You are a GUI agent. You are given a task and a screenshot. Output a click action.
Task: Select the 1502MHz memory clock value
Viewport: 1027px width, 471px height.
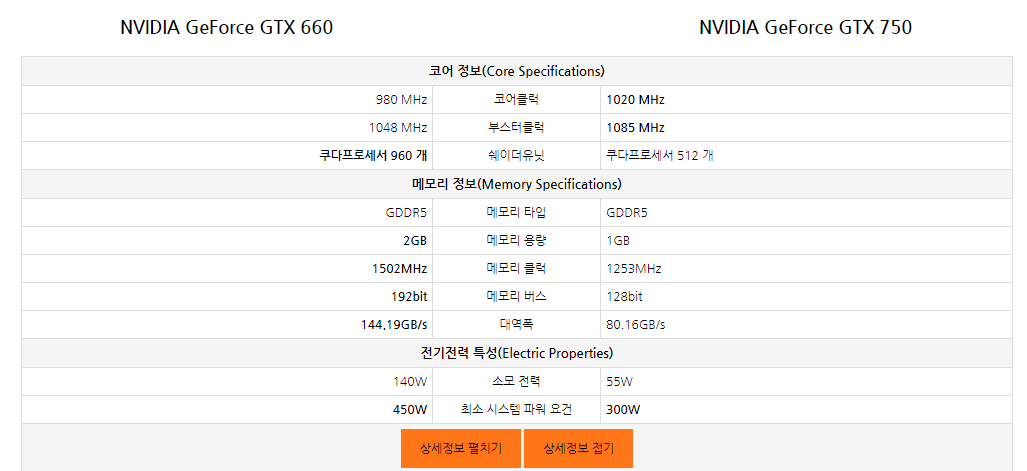tap(399, 268)
